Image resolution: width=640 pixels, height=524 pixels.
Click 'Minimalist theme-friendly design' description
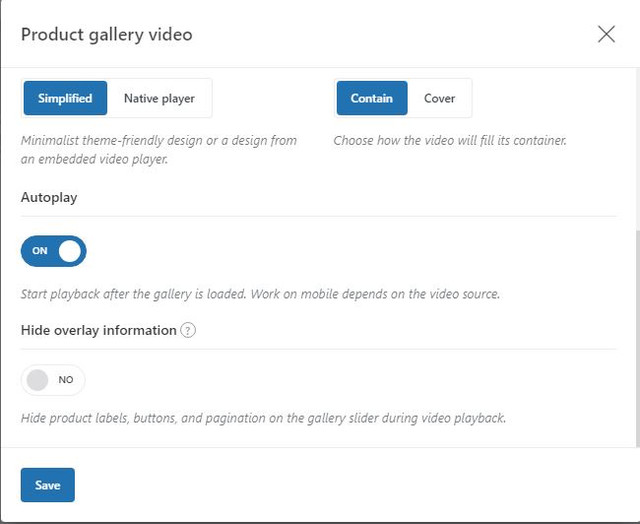(159, 149)
